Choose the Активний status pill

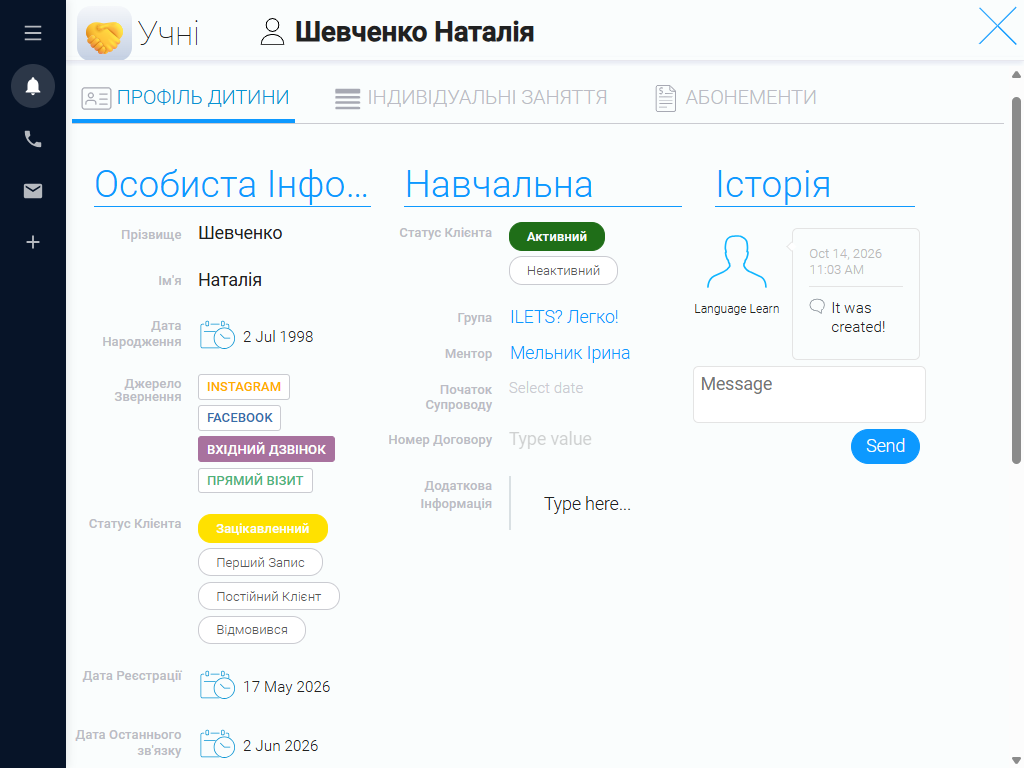tap(557, 236)
